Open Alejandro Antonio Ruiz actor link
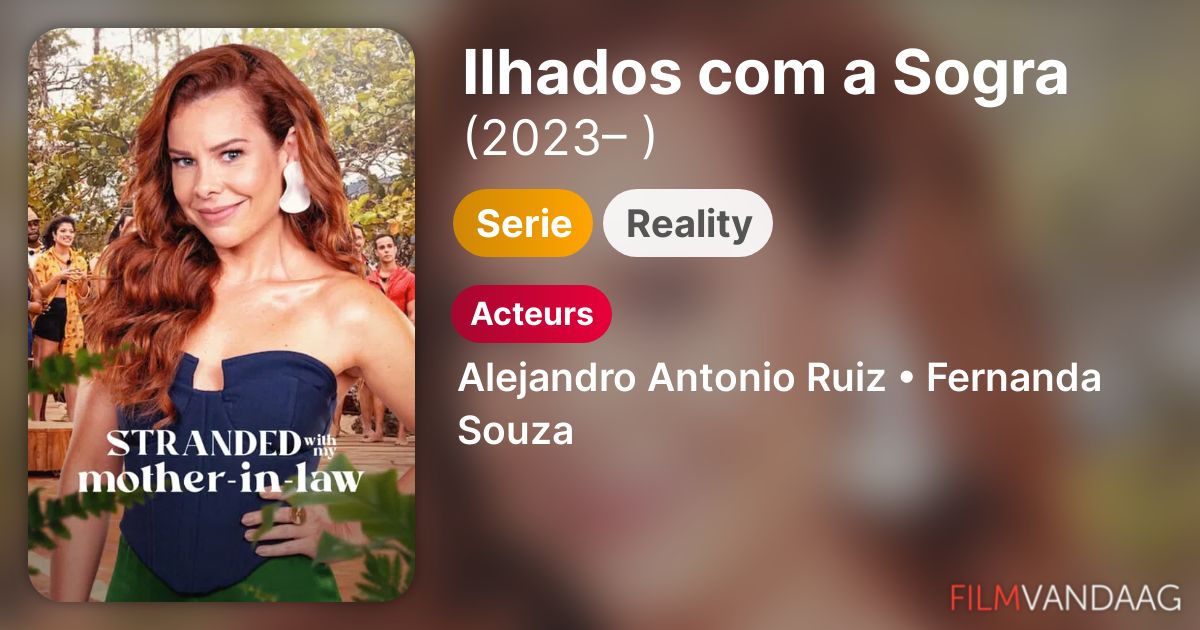 [x=671, y=379]
